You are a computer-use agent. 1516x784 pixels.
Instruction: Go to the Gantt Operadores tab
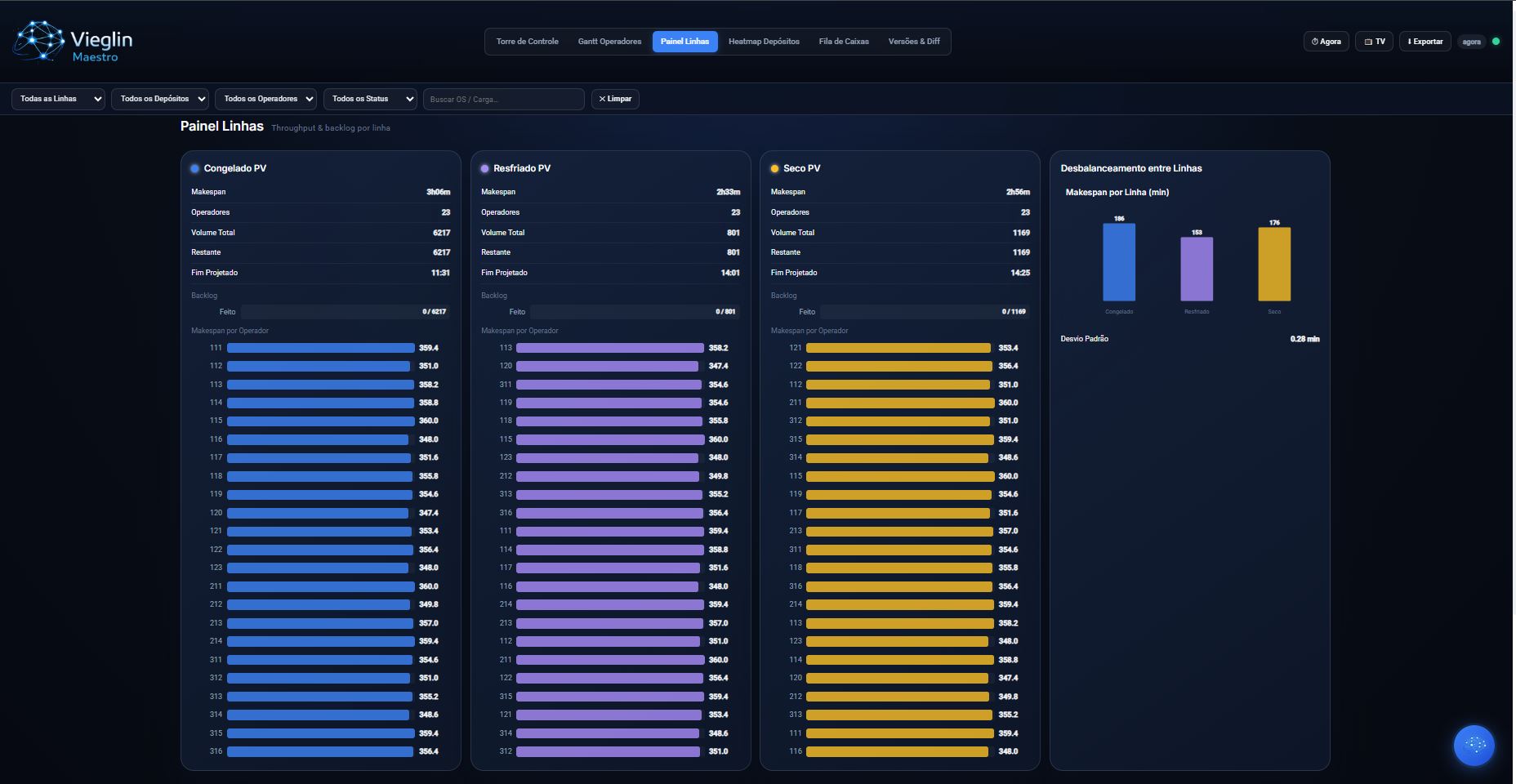609,42
